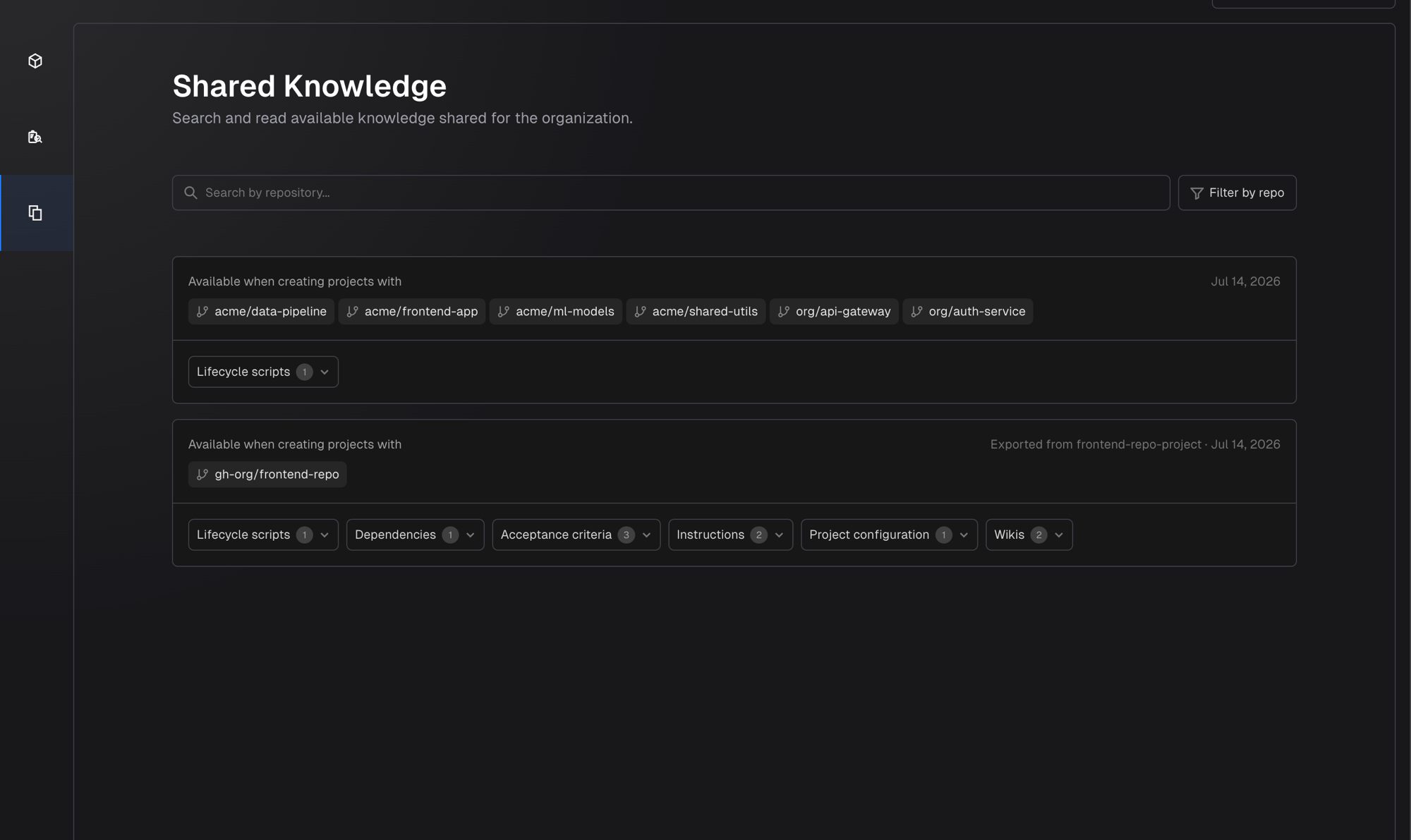Expand Lifecycle scripts in the first card

[263, 372]
